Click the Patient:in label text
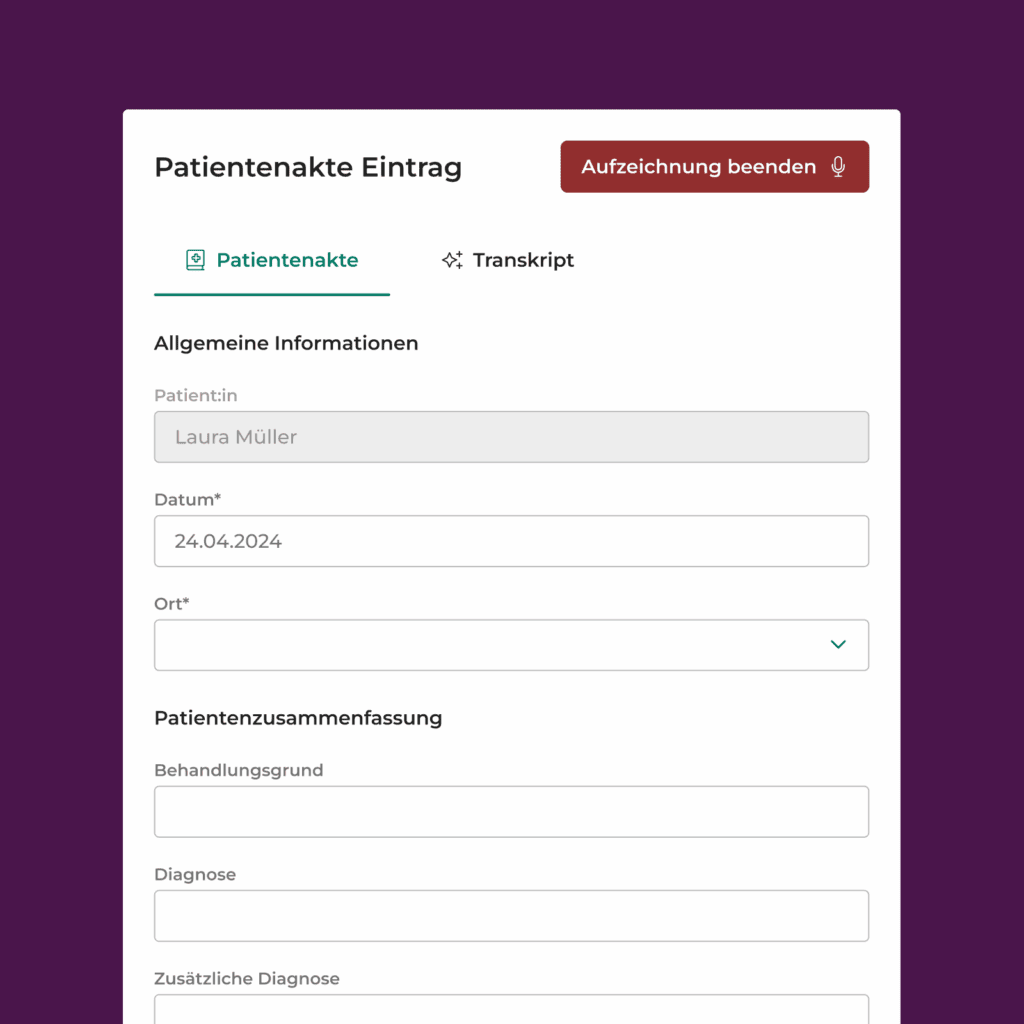Image resolution: width=1024 pixels, height=1024 pixels. pos(195,395)
